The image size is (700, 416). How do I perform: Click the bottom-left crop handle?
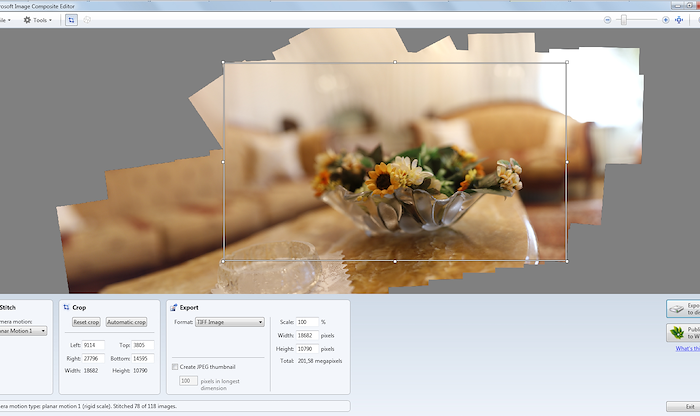click(x=223, y=262)
